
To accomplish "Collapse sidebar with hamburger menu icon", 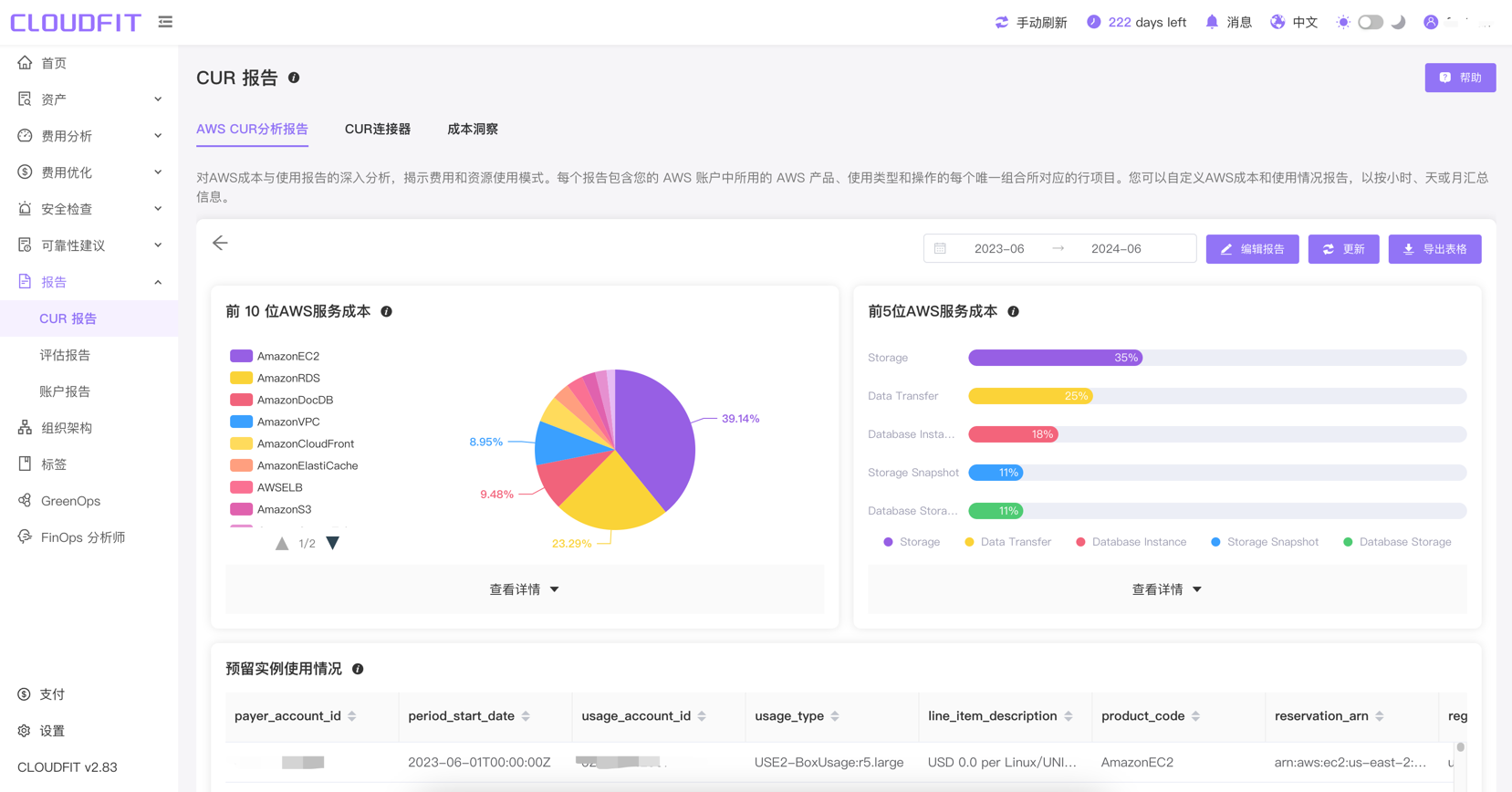I will pyautogui.click(x=165, y=22).
